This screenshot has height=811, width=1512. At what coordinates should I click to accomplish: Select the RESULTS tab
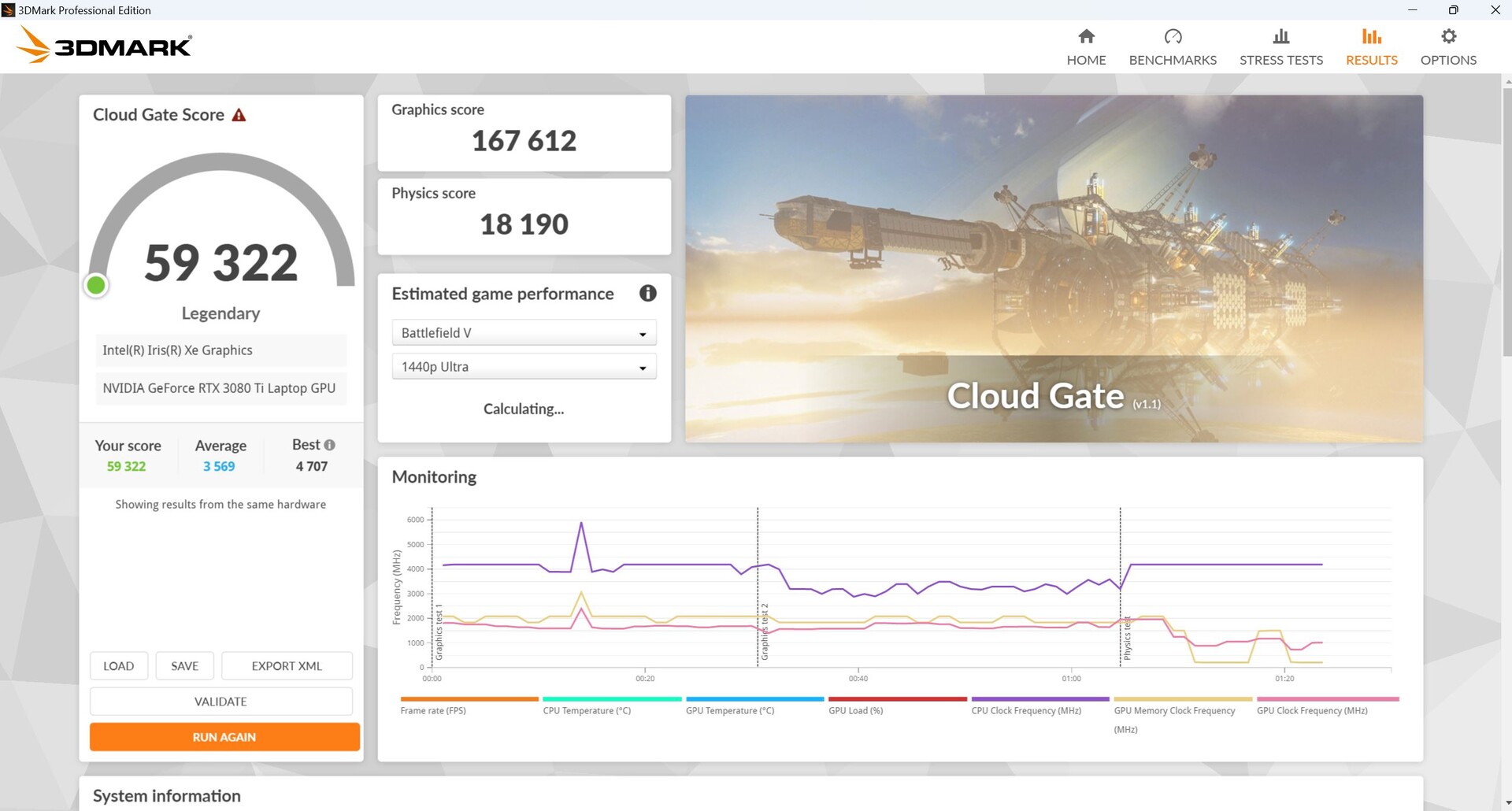point(1372,47)
